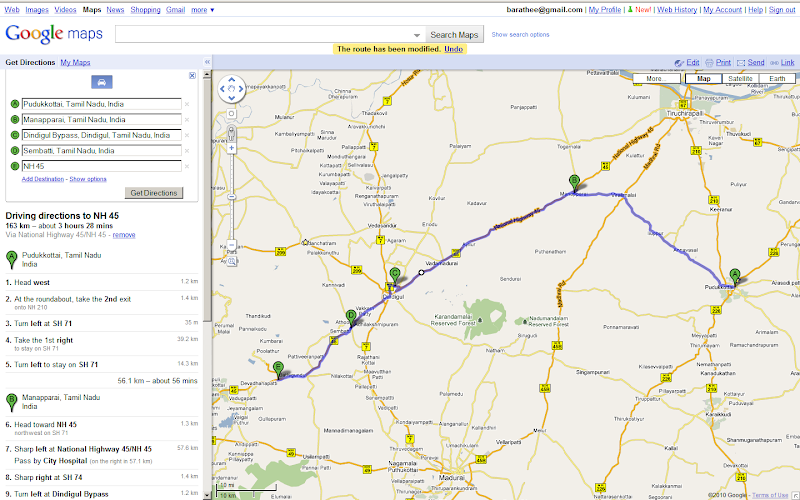Click map marker C at Dindigul
Screen dimensions: 800x500
click(x=394, y=276)
